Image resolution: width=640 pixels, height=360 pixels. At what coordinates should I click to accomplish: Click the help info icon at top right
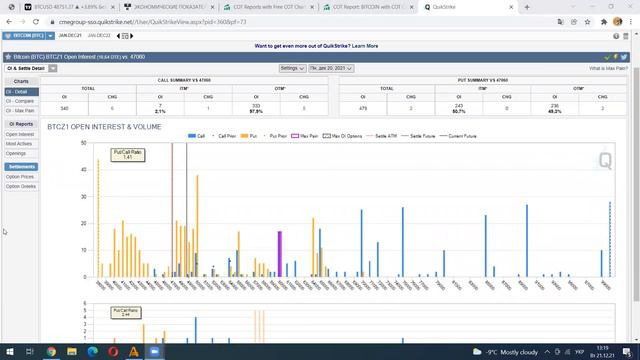(x=616, y=36)
